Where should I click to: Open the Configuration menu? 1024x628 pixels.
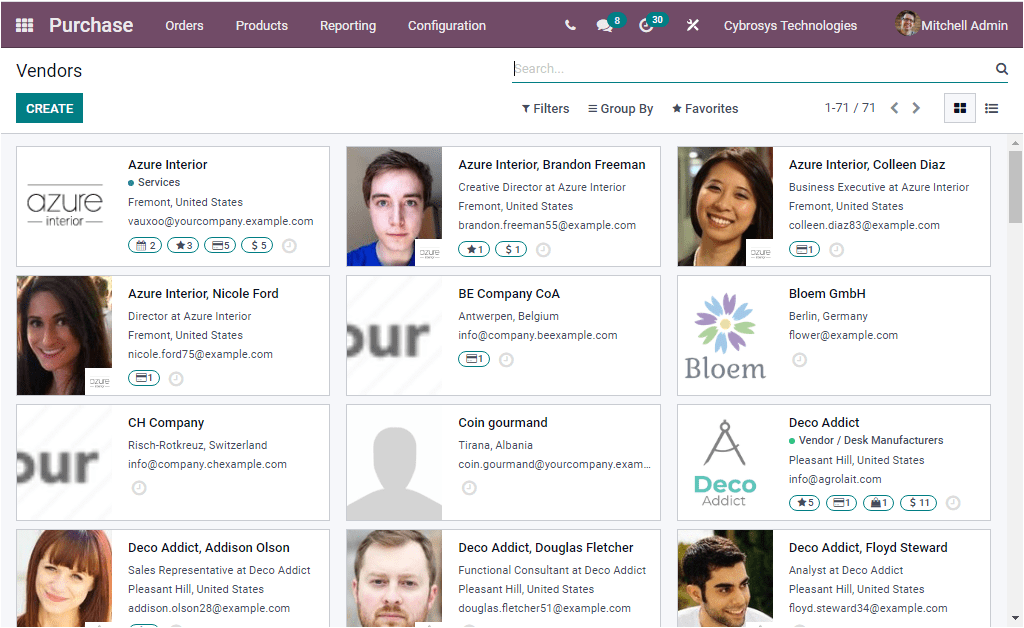pos(446,26)
